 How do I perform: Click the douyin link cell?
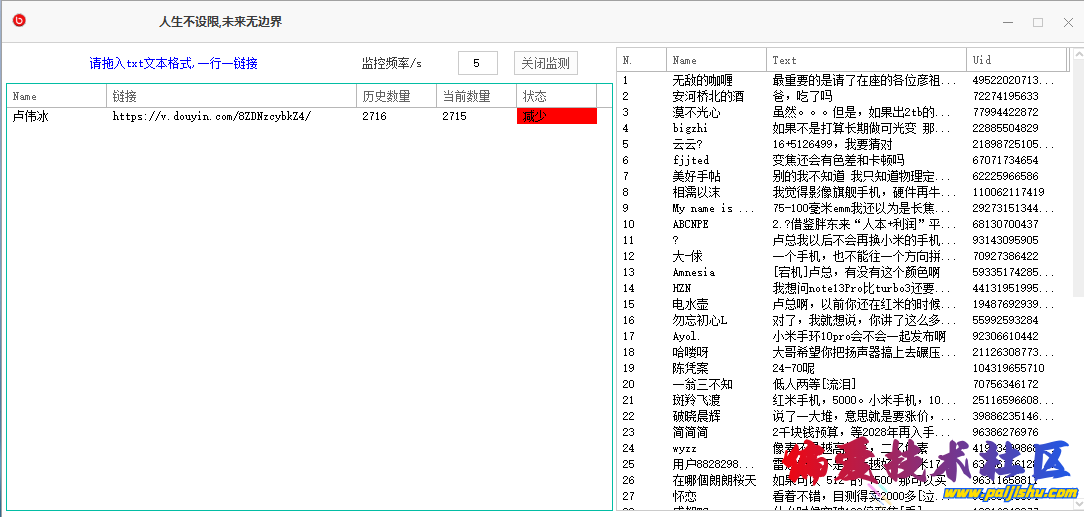coord(211,116)
